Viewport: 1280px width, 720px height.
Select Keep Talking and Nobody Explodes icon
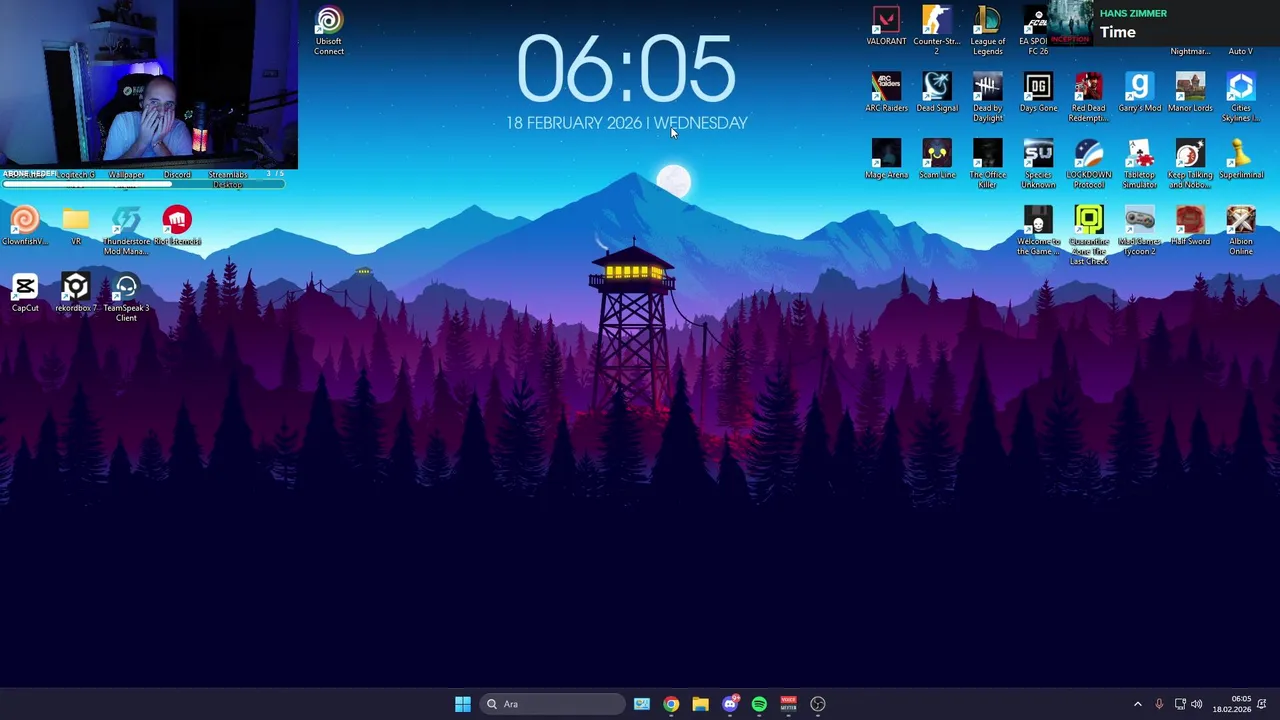click(1190, 164)
